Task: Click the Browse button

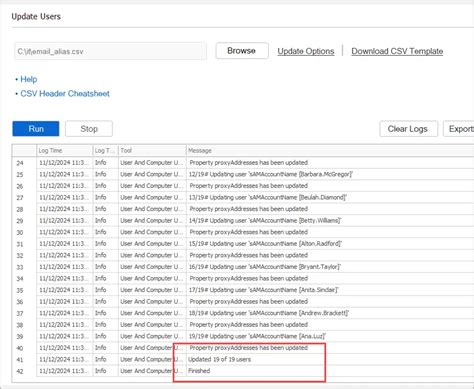Action: tap(242, 51)
